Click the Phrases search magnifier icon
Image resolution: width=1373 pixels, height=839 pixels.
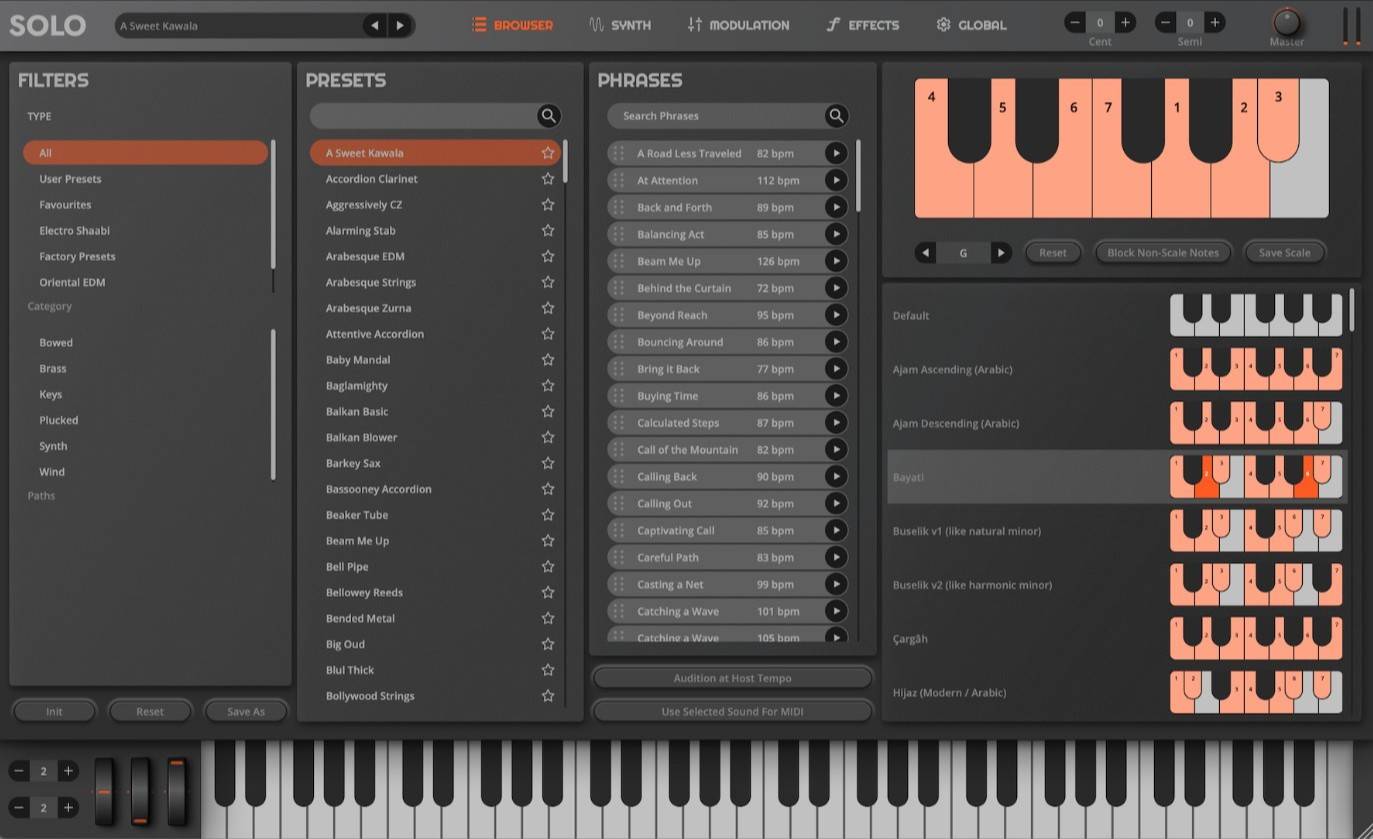pyautogui.click(x=836, y=115)
